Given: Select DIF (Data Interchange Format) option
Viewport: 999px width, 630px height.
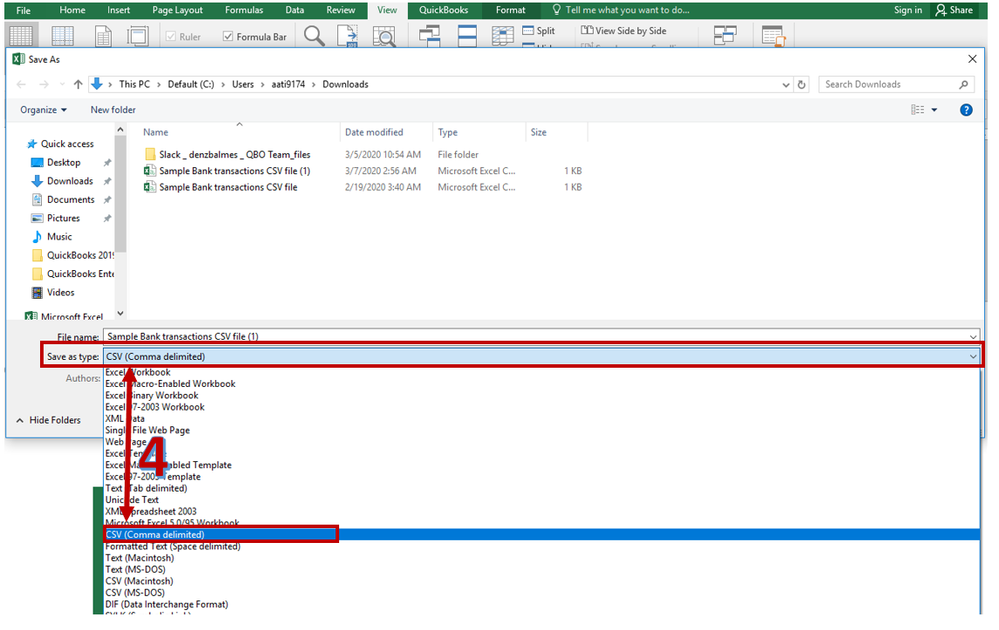Looking at the screenshot, I should pyautogui.click(x=166, y=604).
